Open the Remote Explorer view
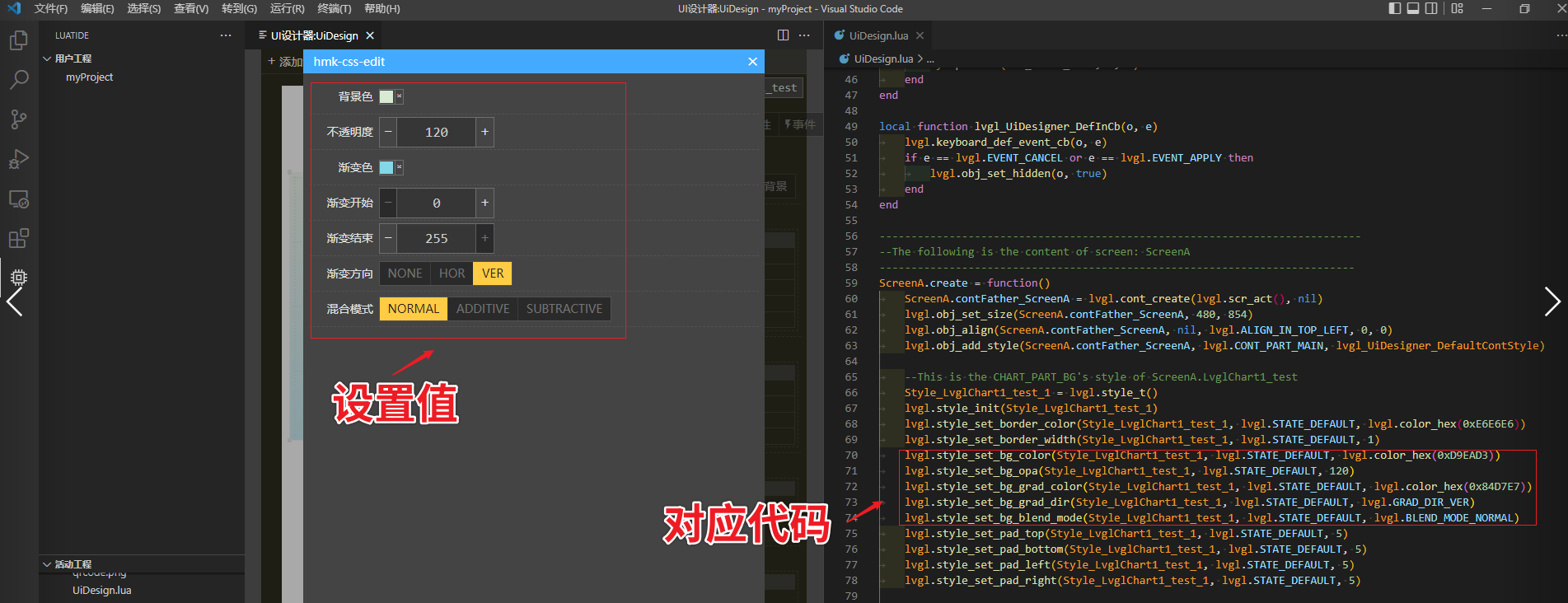The width and height of the screenshot is (1568, 603). click(x=18, y=199)
